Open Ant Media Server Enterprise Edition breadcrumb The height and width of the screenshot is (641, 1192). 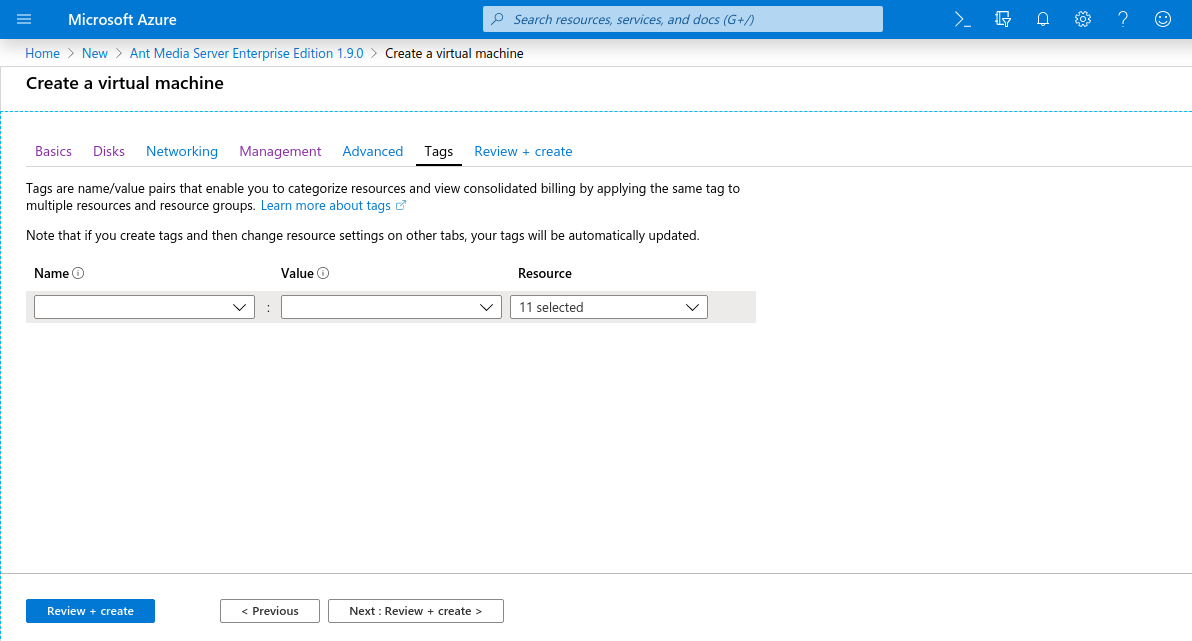click(246, 53)
